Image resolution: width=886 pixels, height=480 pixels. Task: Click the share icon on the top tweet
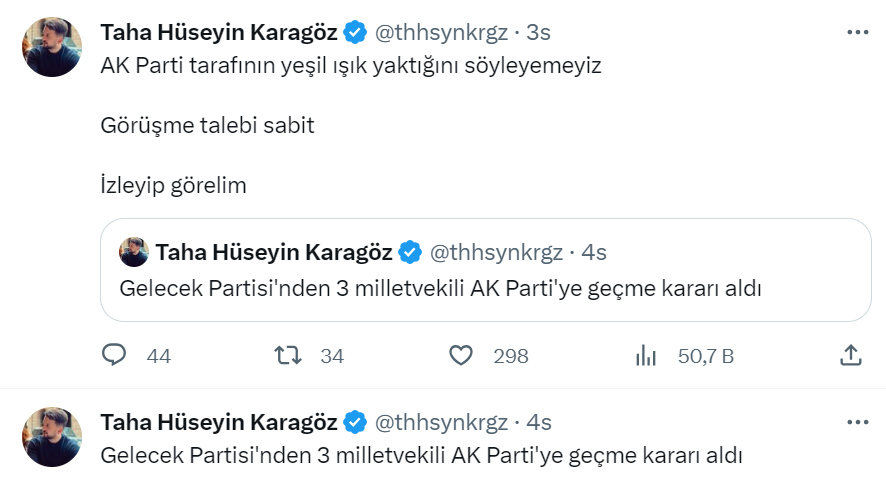[x=850, y=355]
